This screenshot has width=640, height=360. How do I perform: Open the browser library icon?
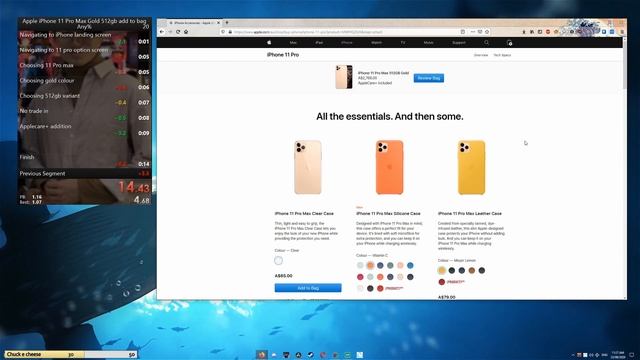click(532, 32)
